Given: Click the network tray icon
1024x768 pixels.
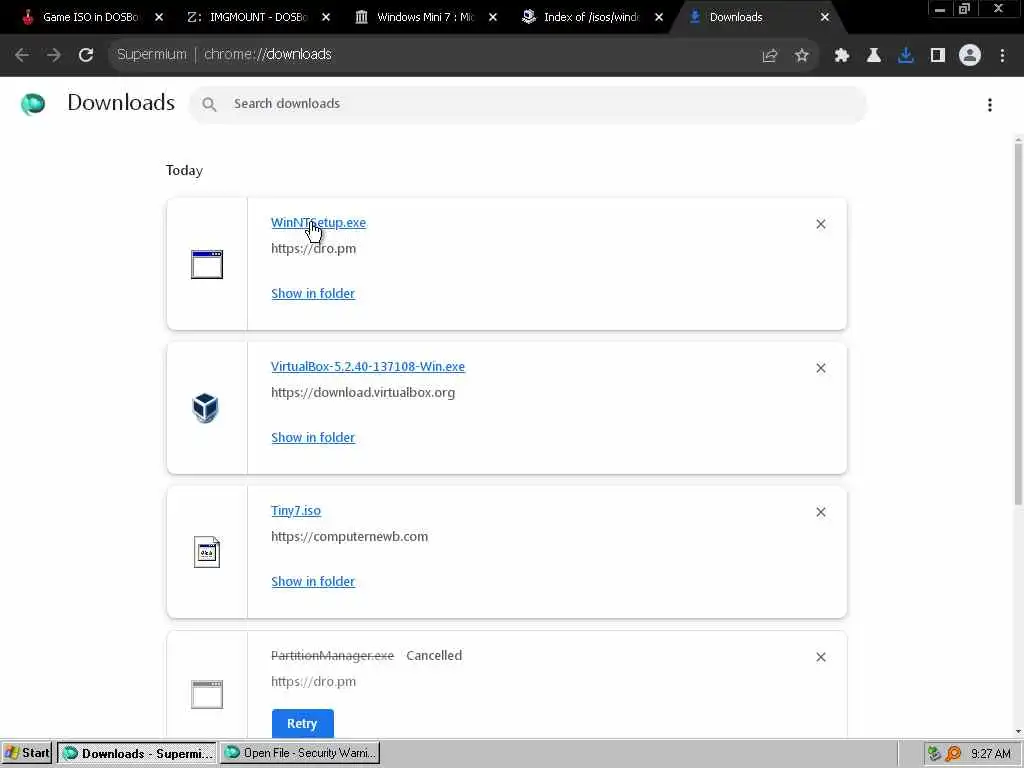Looking at the screenshot, I should point(934,754).
